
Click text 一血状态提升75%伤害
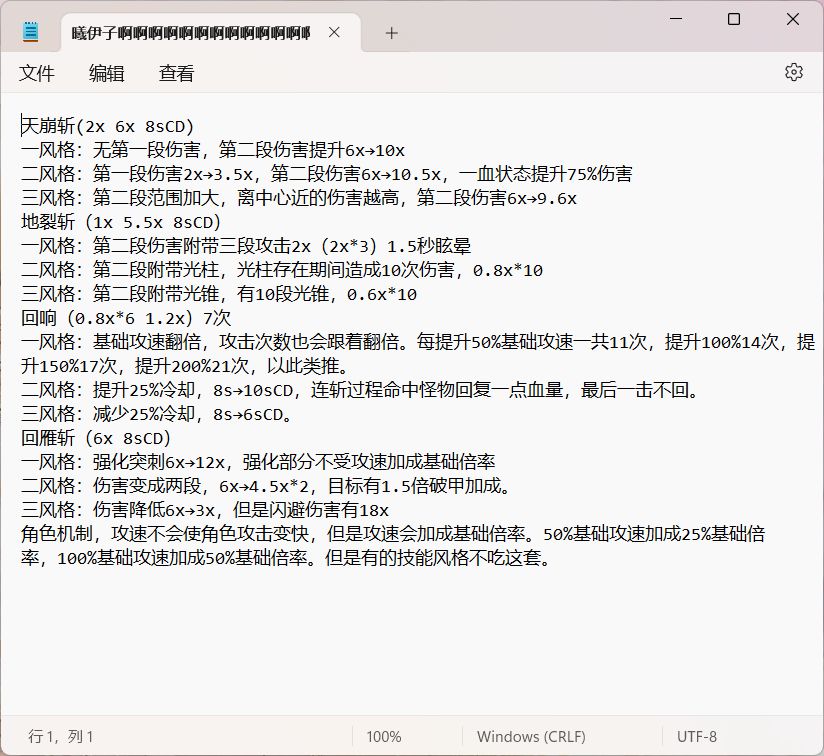click(x=545, y=174)
